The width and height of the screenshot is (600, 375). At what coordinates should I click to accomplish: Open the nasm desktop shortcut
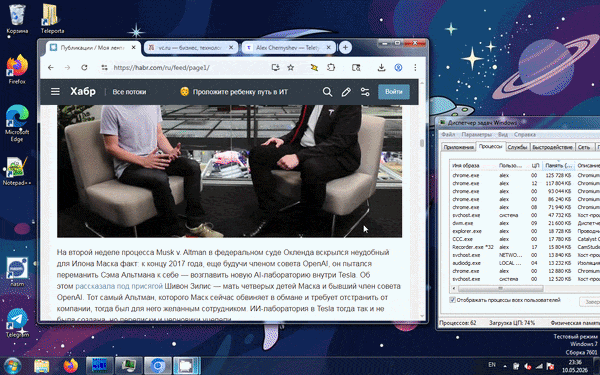pyautogui.click(x=17, y=271)
